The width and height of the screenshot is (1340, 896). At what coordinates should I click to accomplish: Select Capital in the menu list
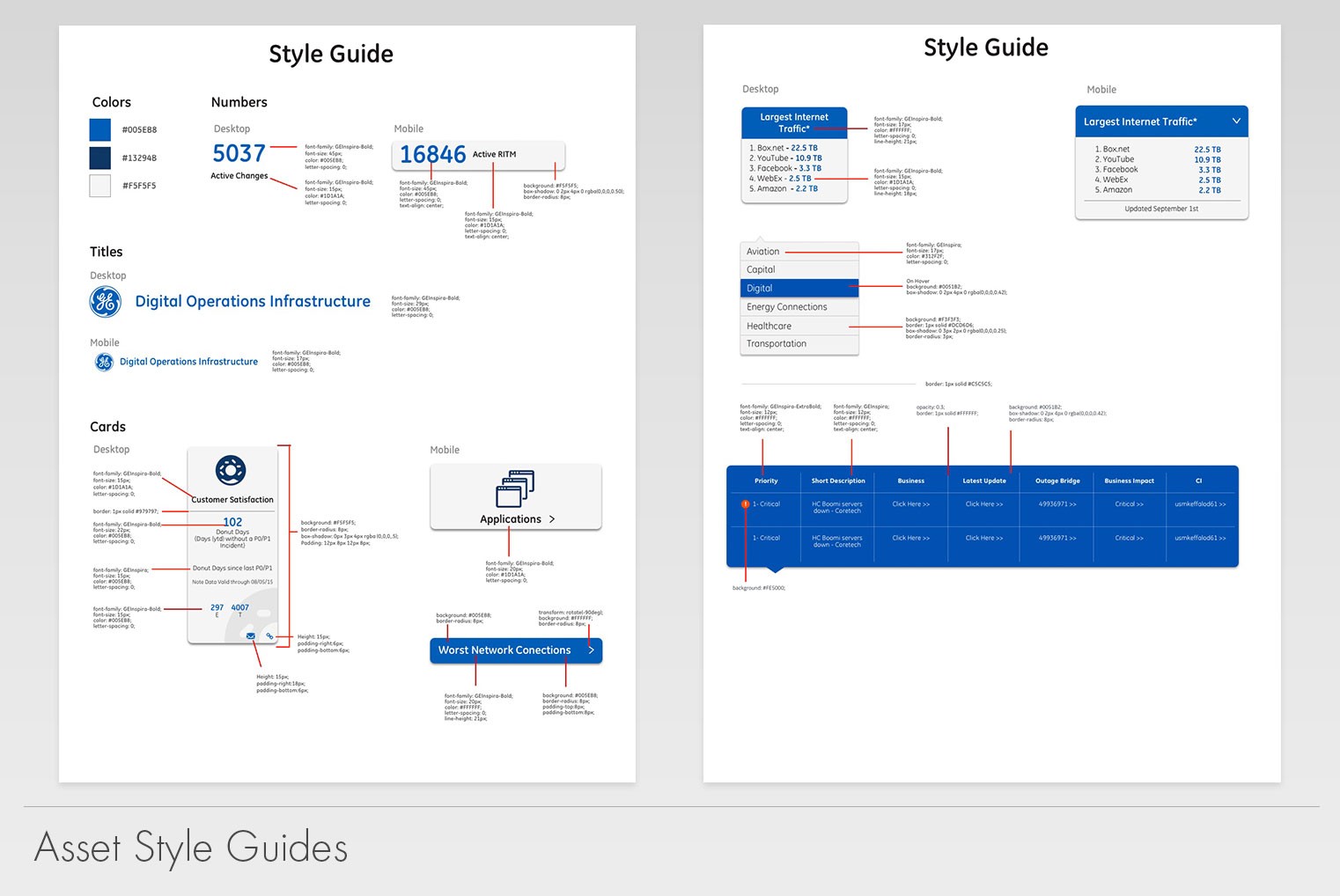[799, 269]
